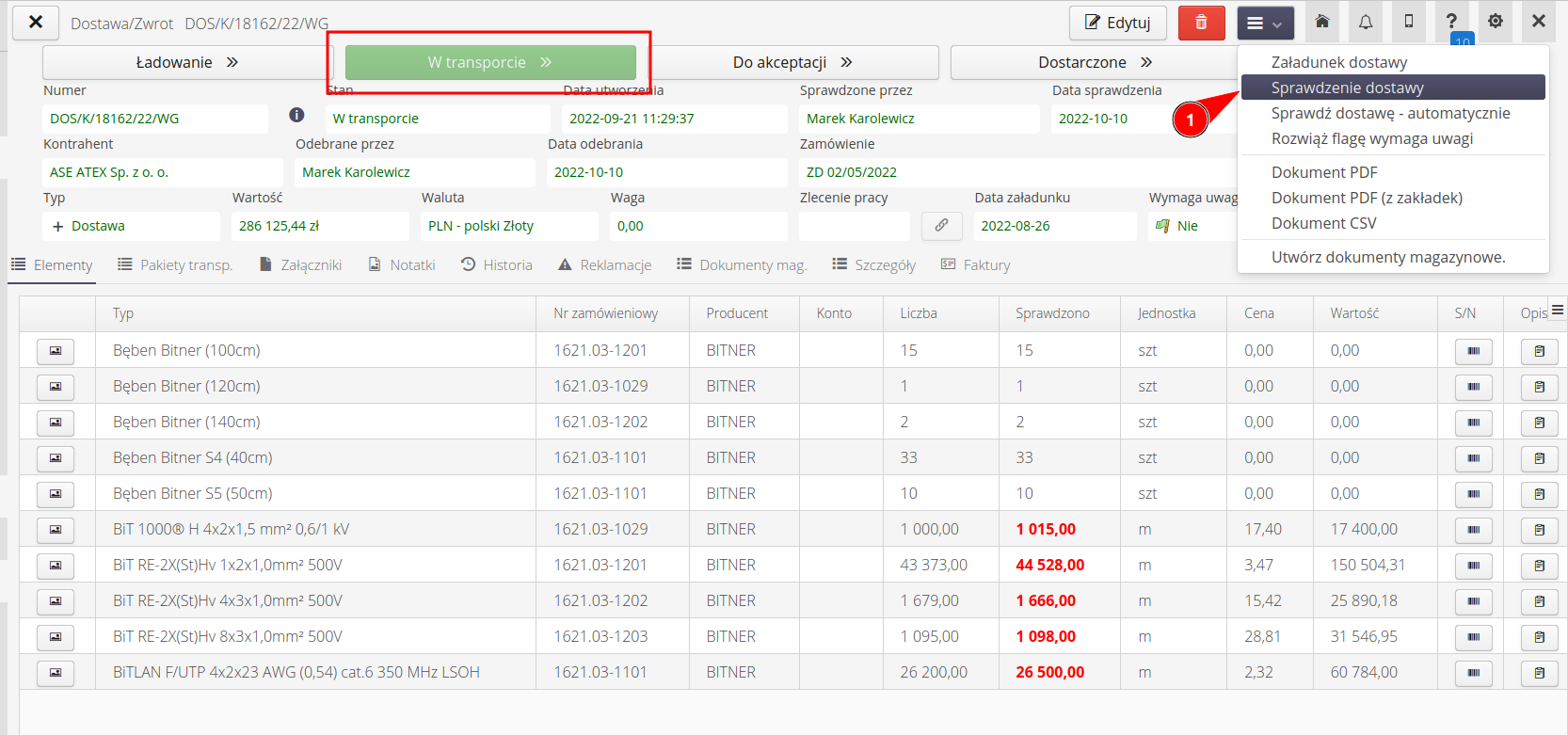Click the red trash delete icon
The width and height of the screenshot is (1568, 735).
pos(1201,23)
